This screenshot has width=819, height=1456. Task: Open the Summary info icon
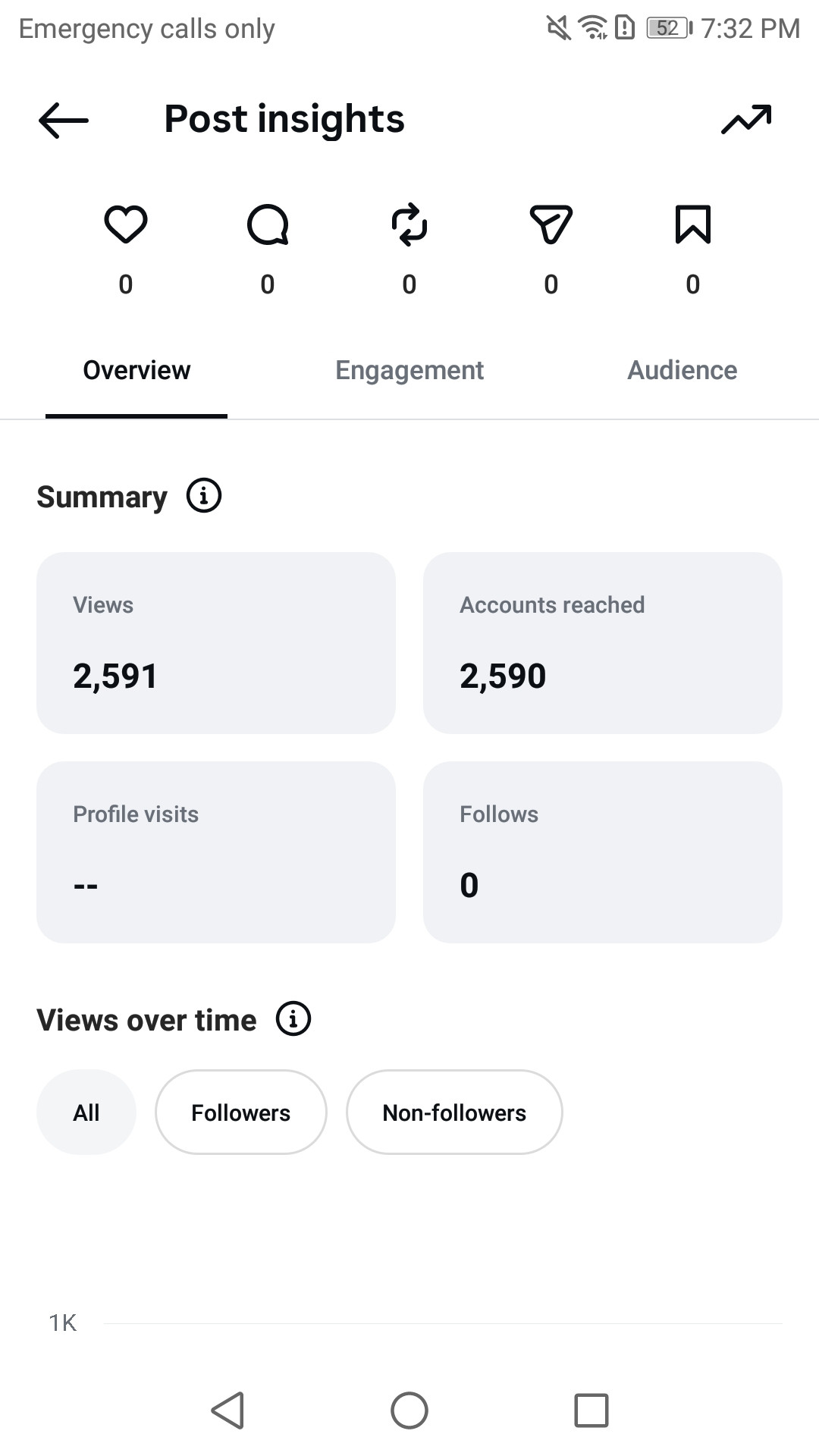coord(204,496)
